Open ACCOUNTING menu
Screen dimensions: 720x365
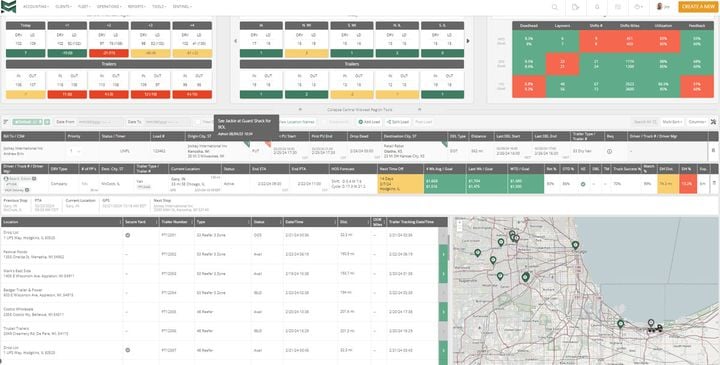pos(36,7)
